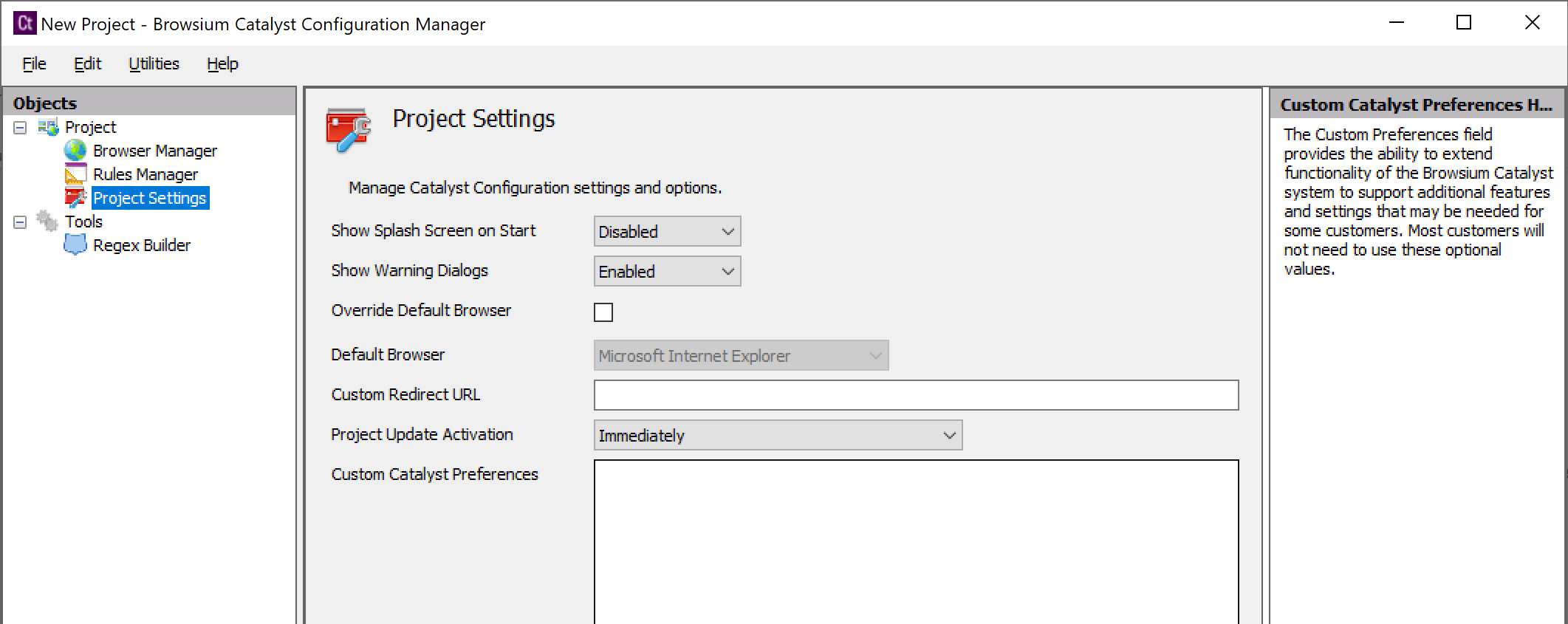Image resolution: width=1568 pixels, height=624 pixels.
Task: Open the Project Update Activation dropdown
Action: click(x=777, y=436)
